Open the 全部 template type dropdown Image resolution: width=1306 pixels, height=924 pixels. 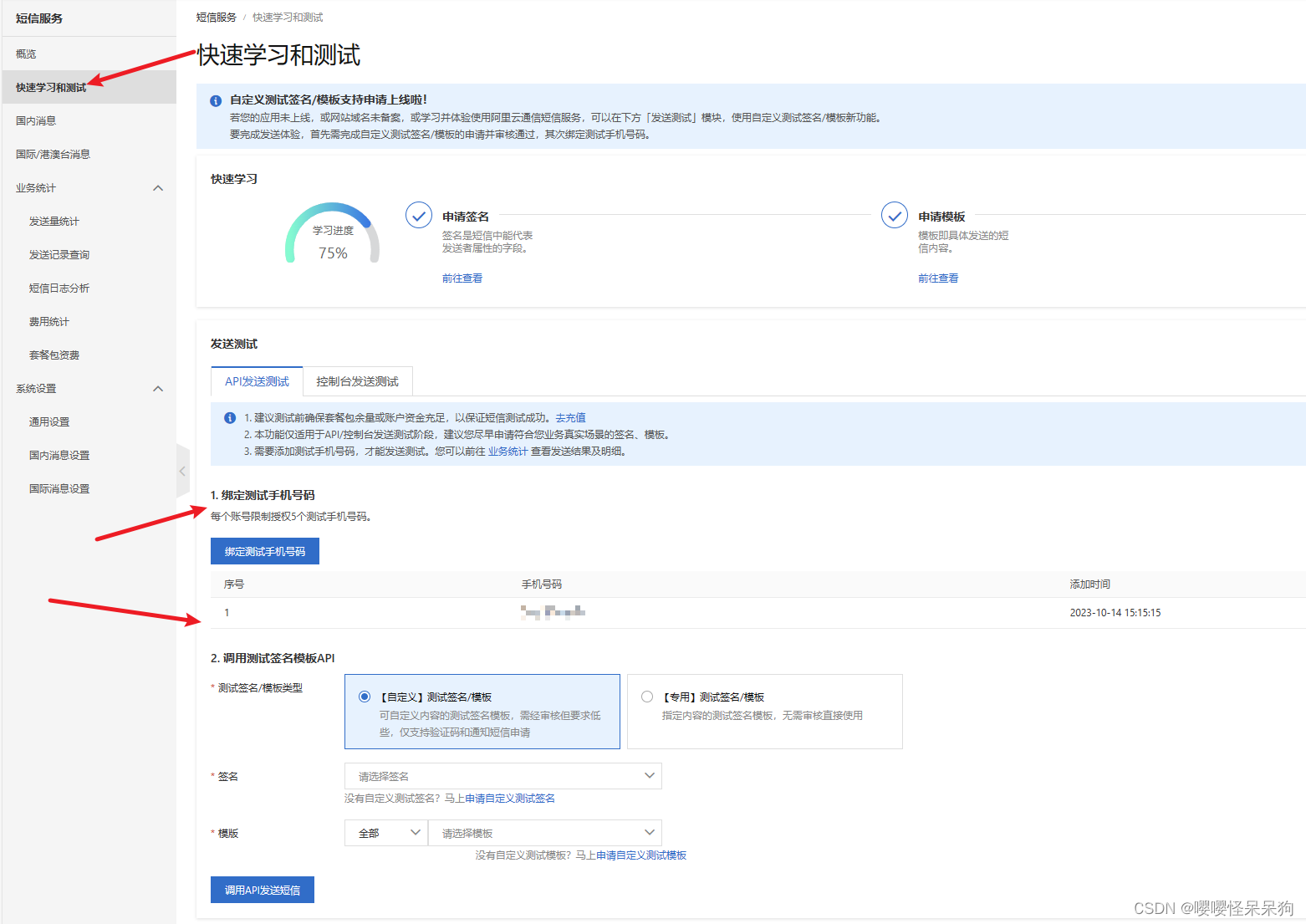click(x=386, y=833)
